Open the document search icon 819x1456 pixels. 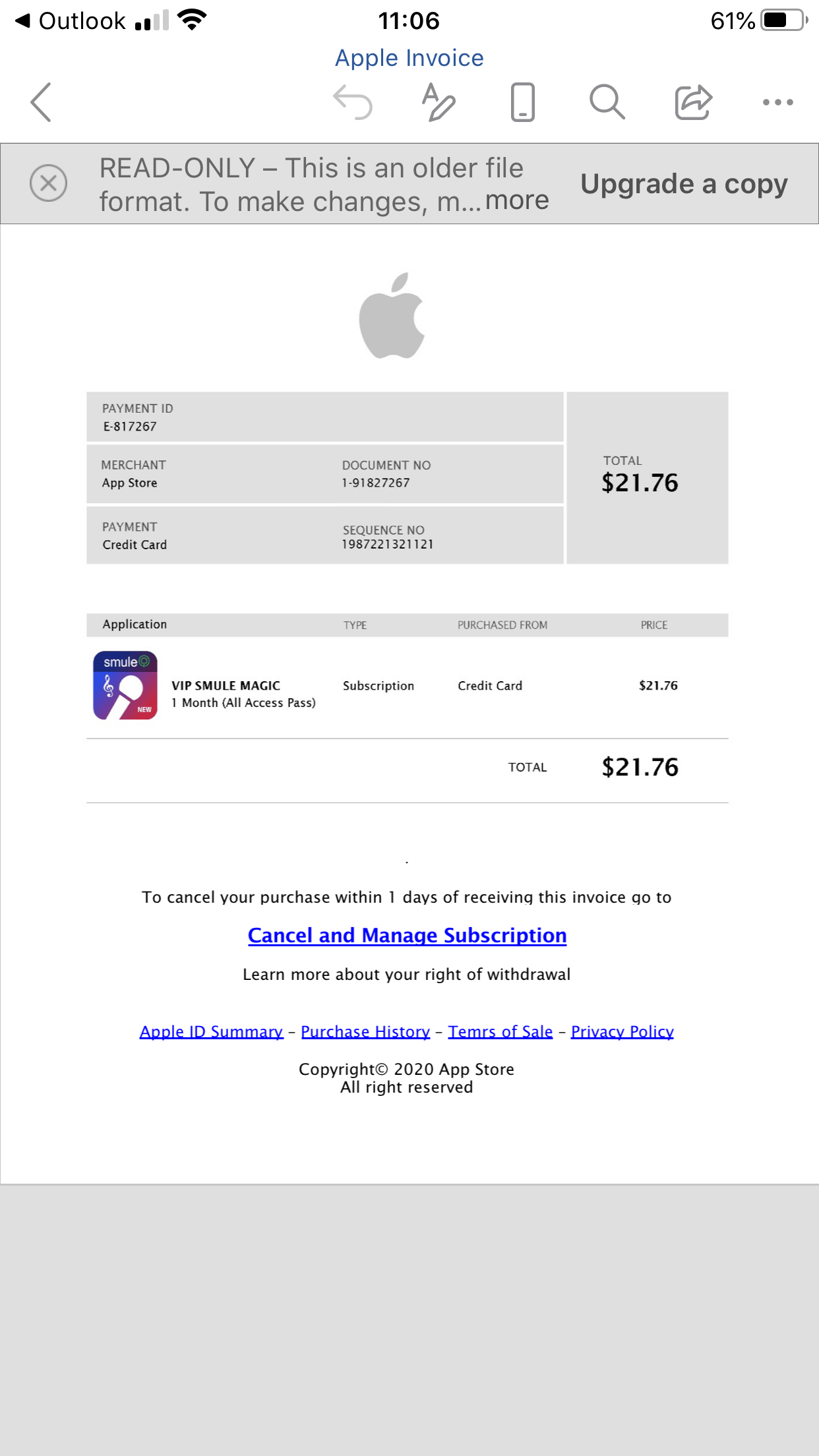pyautogui.click(x=606, y=102)
